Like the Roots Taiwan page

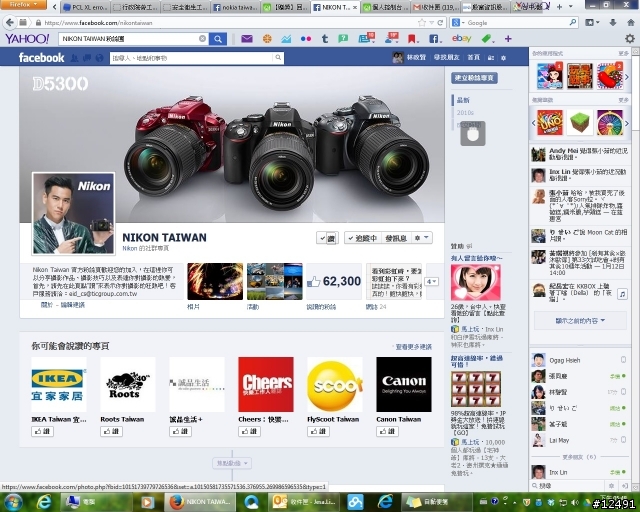coord(111,431)
